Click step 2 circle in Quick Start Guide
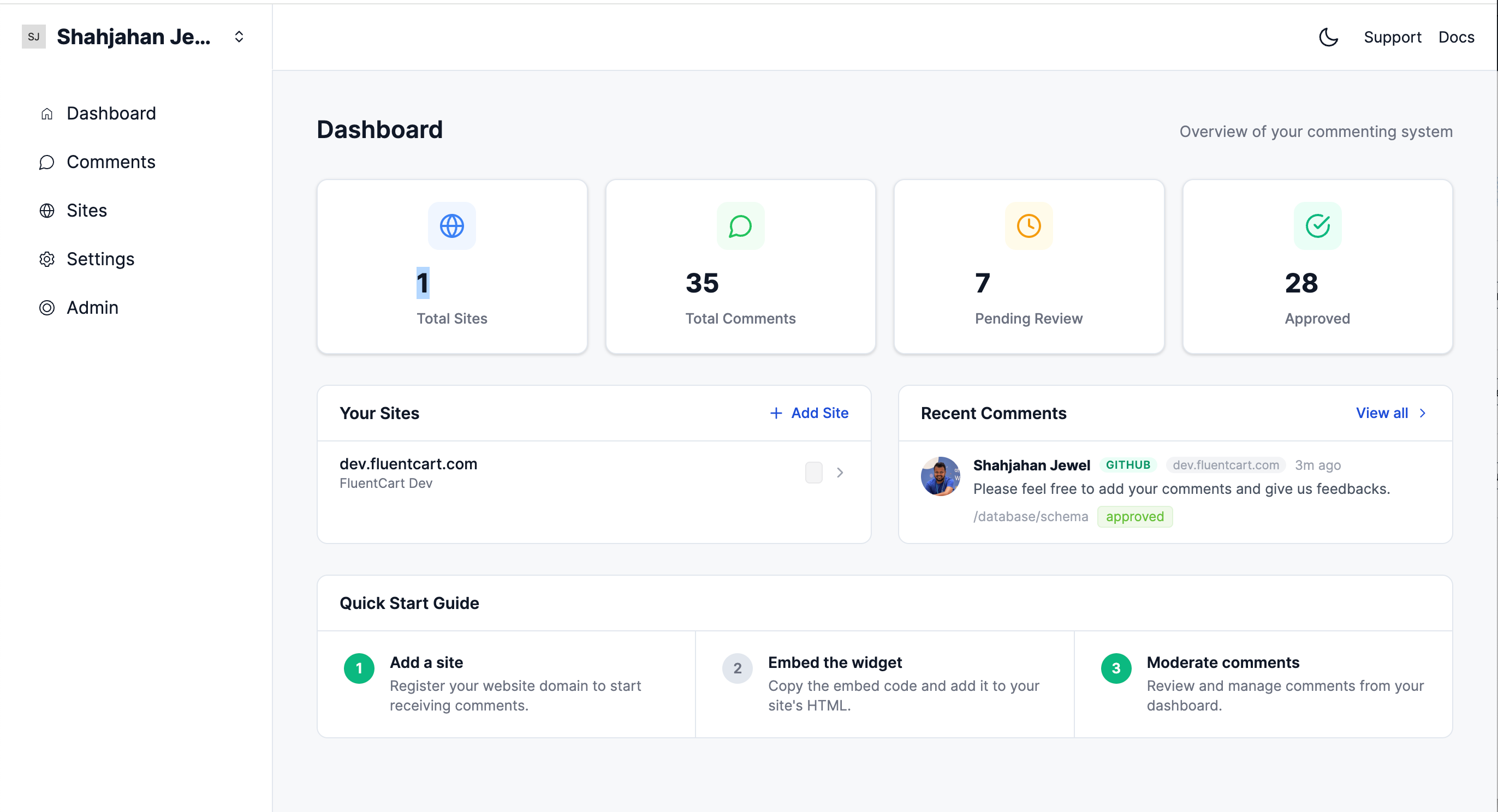1498x812 pixels. point(738,668)
